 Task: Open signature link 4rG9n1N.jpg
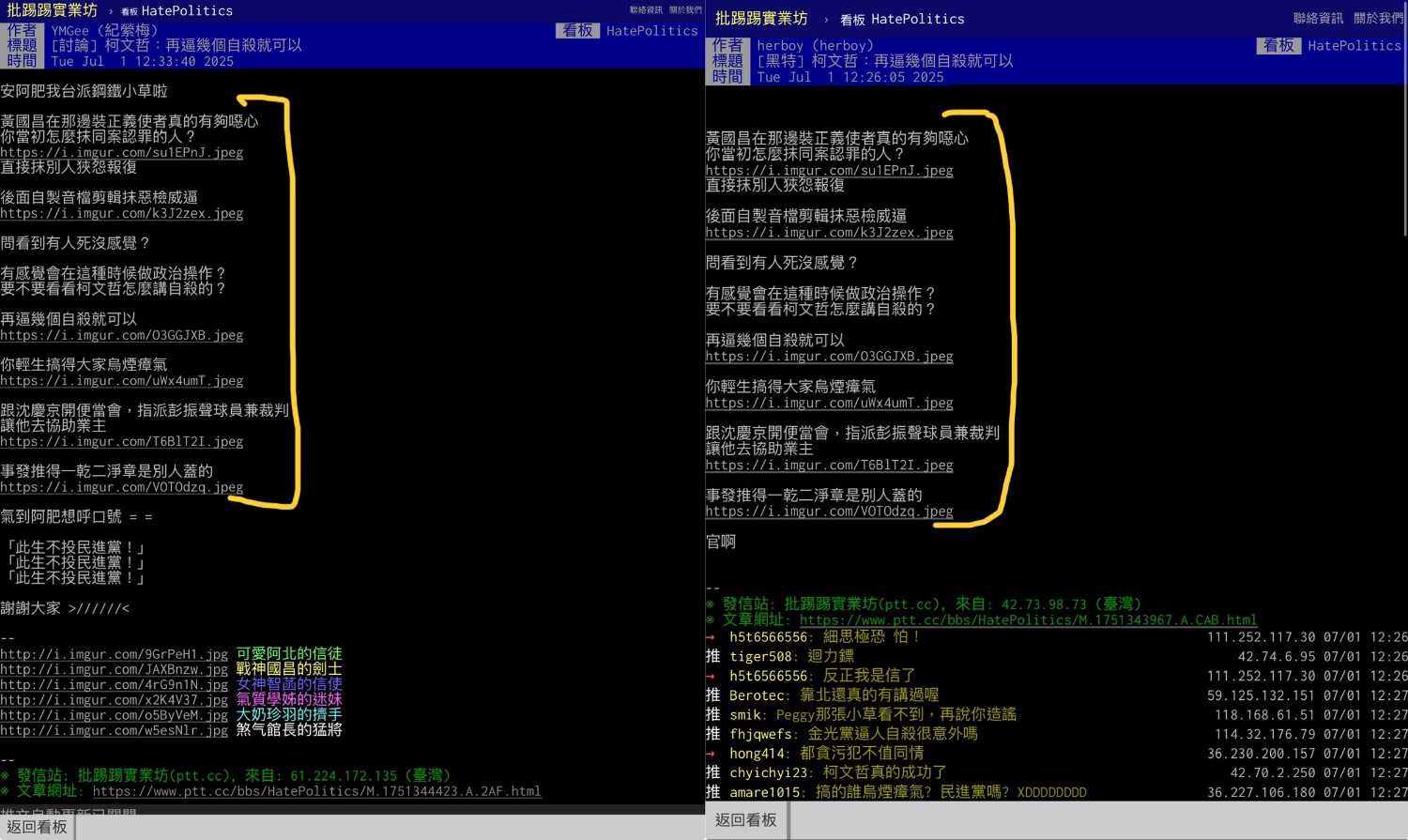[x=115, y=685]
